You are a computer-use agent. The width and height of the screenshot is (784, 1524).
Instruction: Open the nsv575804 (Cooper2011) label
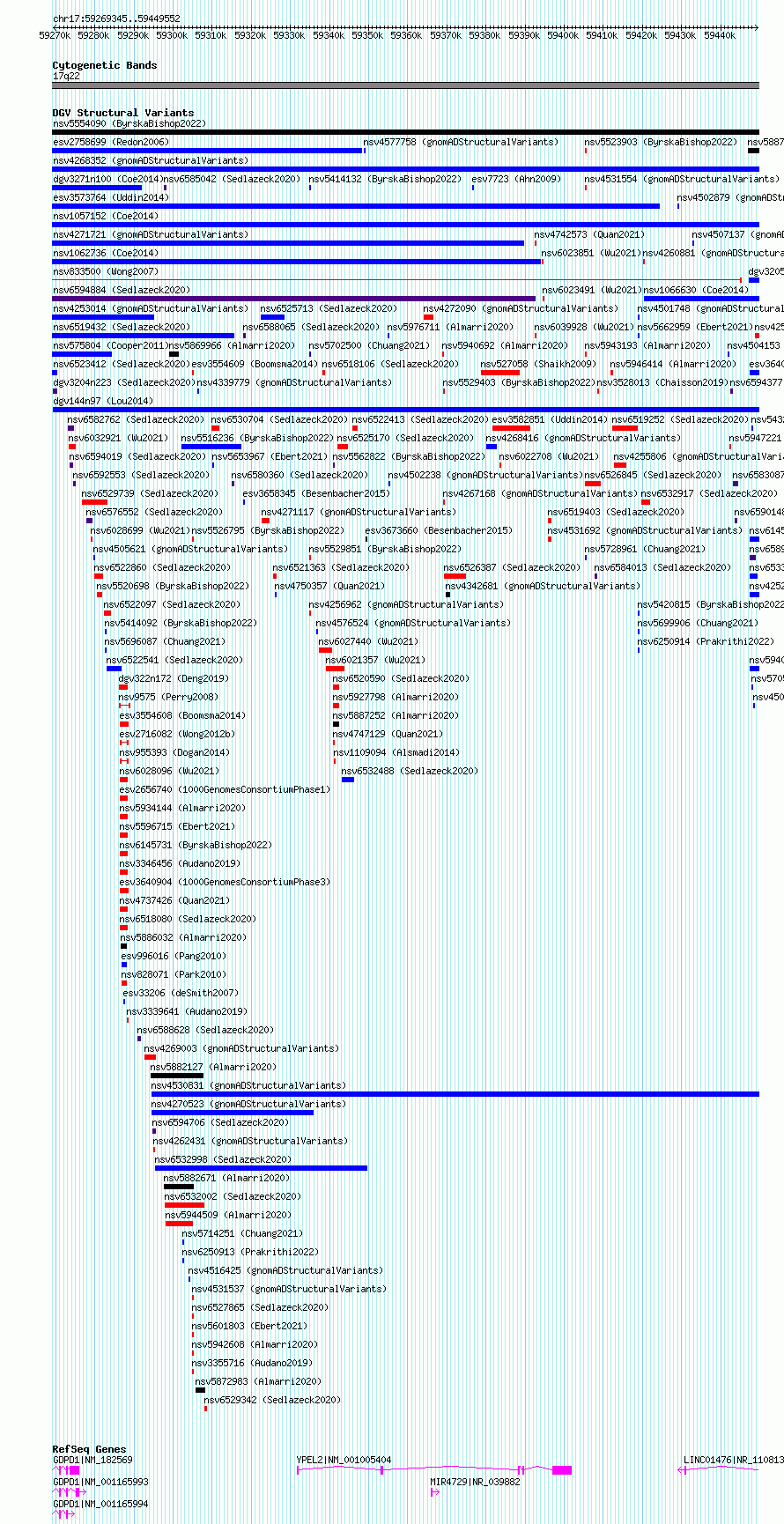click(x=110, y=345)
